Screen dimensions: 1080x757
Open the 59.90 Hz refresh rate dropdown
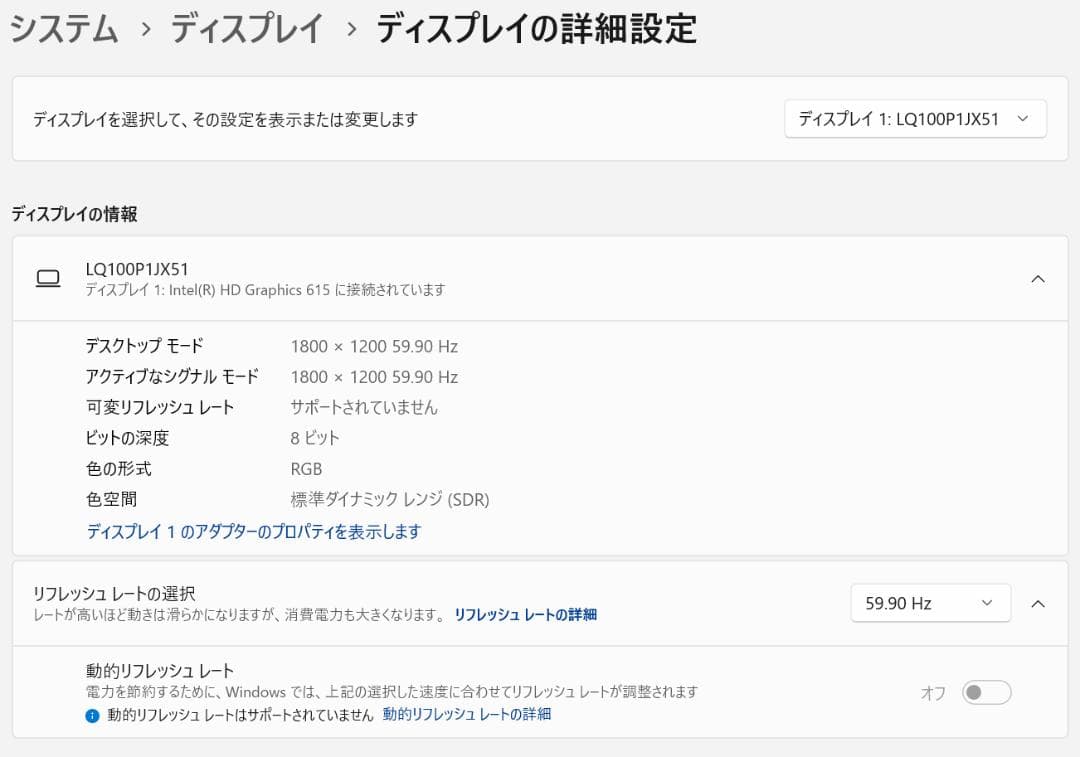pyautogui.click(x=930, y=603)
